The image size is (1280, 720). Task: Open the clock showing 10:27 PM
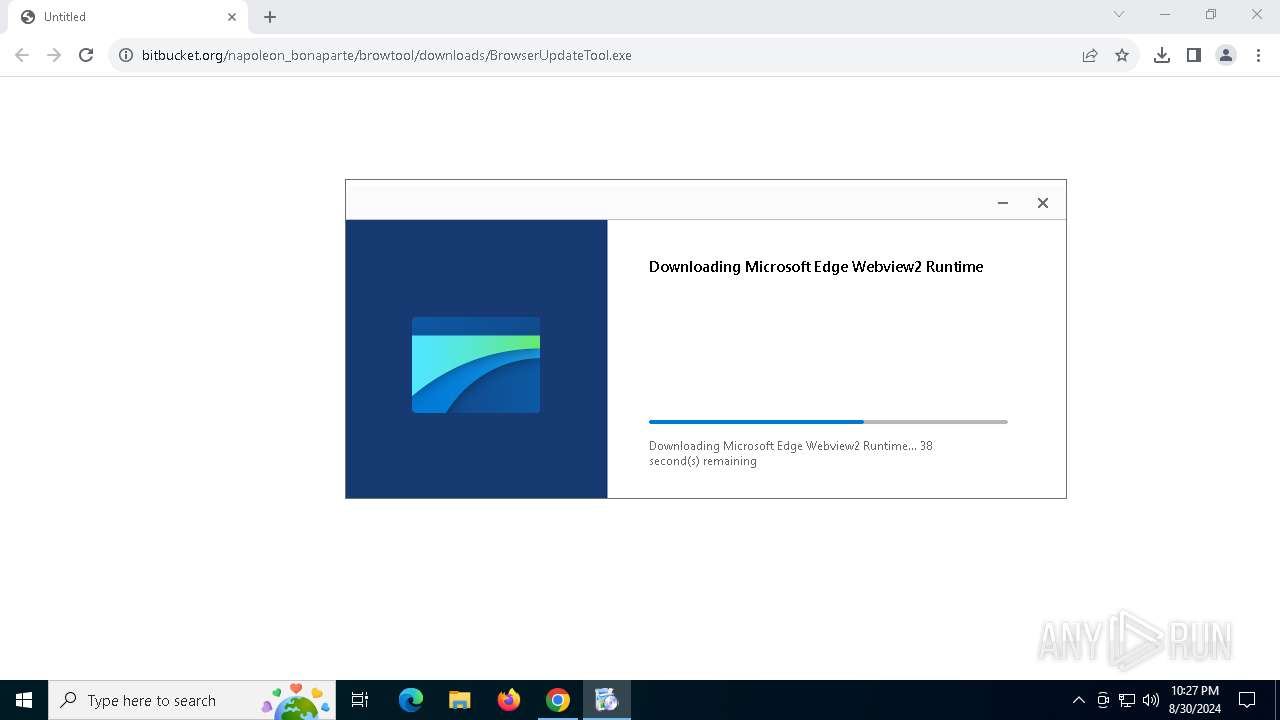pyautogui.click(x=1195, y=700)
